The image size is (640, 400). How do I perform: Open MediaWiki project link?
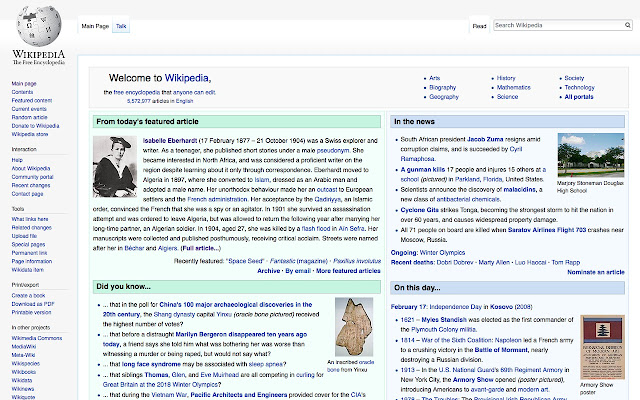pyautogui.click(x=24, y=347)
